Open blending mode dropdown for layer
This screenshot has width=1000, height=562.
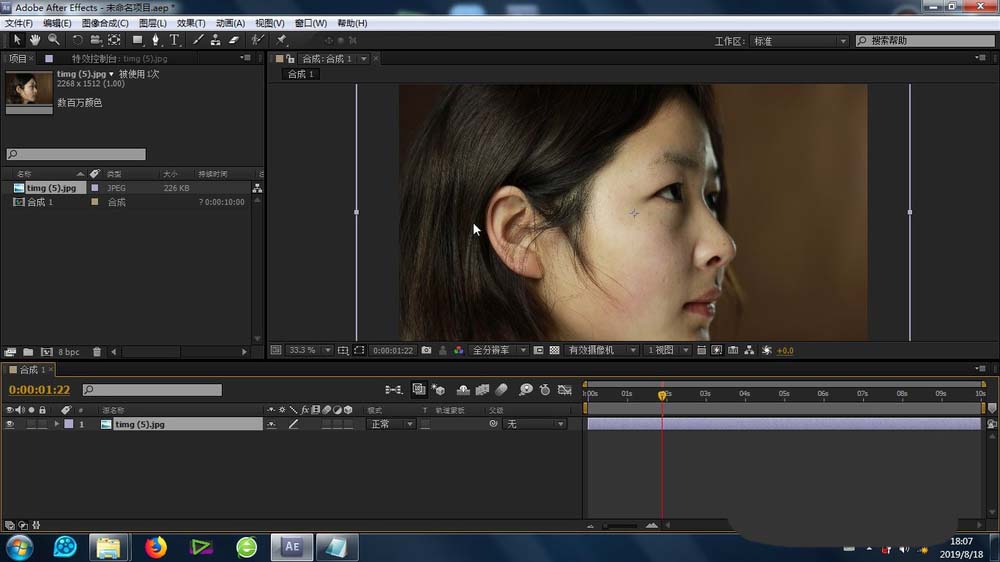391,424
